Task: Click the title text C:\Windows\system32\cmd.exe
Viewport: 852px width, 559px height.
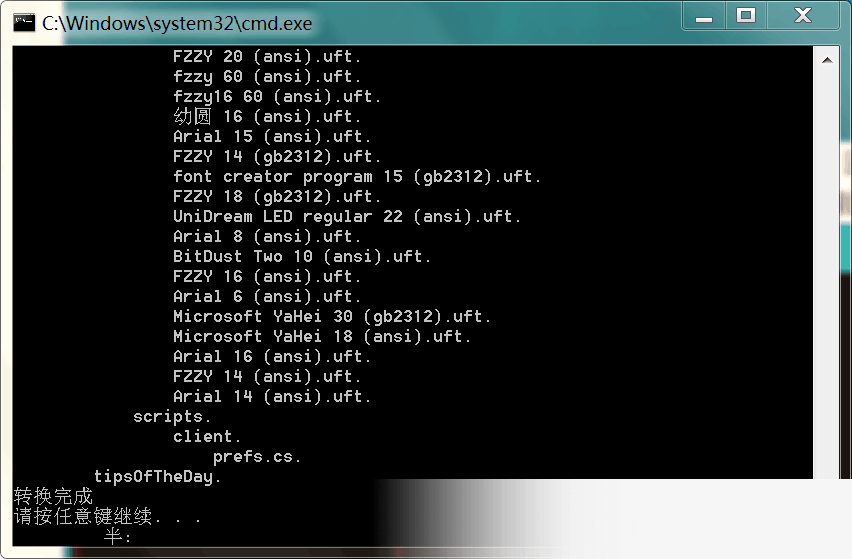Action: (x=177, y=23)
